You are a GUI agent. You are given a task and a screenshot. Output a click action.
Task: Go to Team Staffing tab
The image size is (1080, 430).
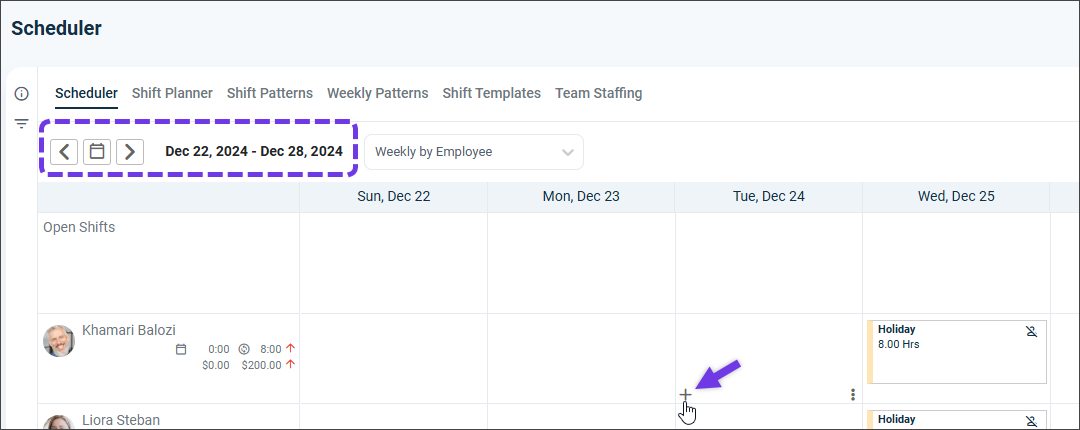599,93
